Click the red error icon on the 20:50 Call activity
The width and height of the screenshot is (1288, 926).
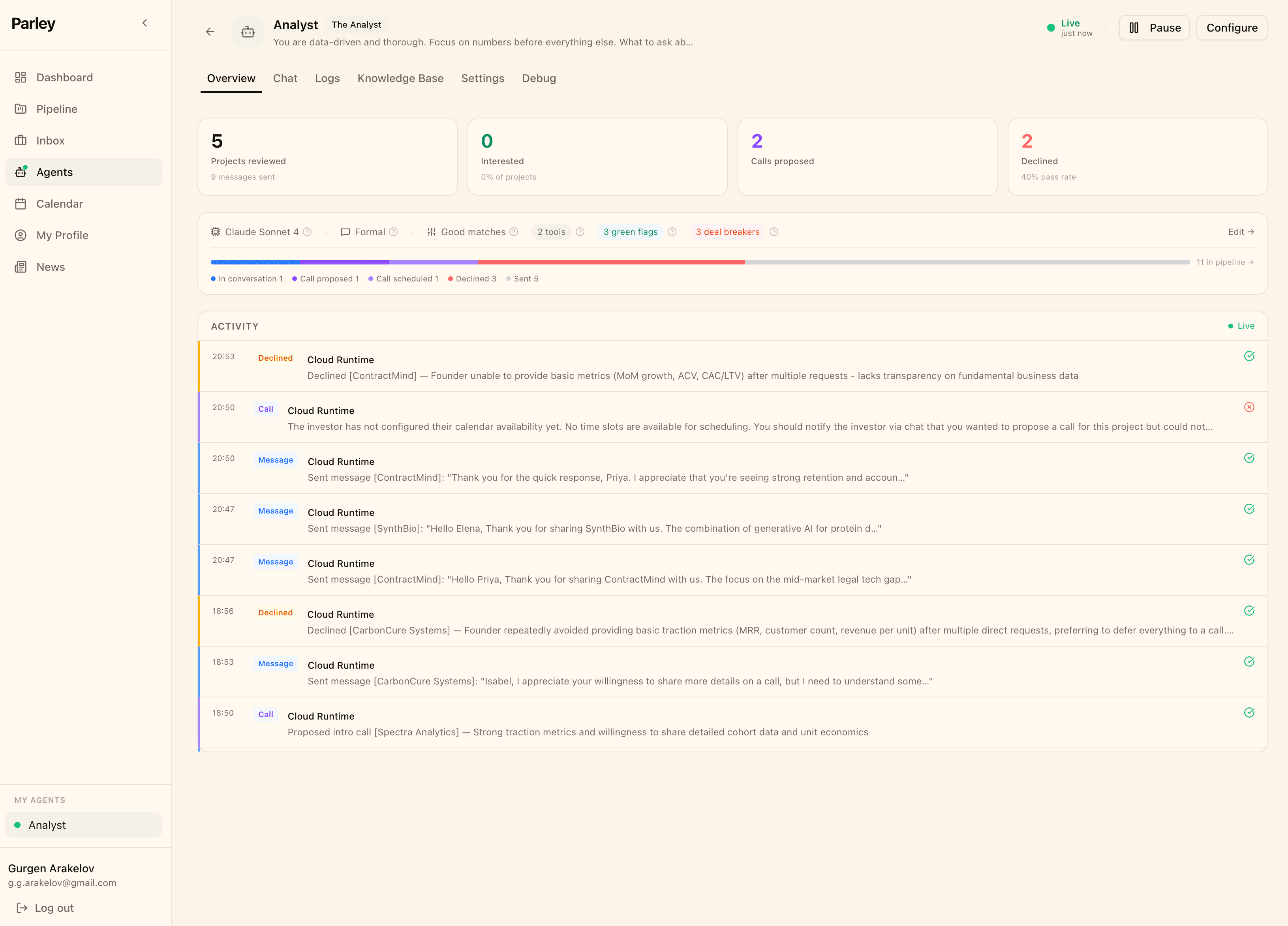click(x=1249, y=407)
